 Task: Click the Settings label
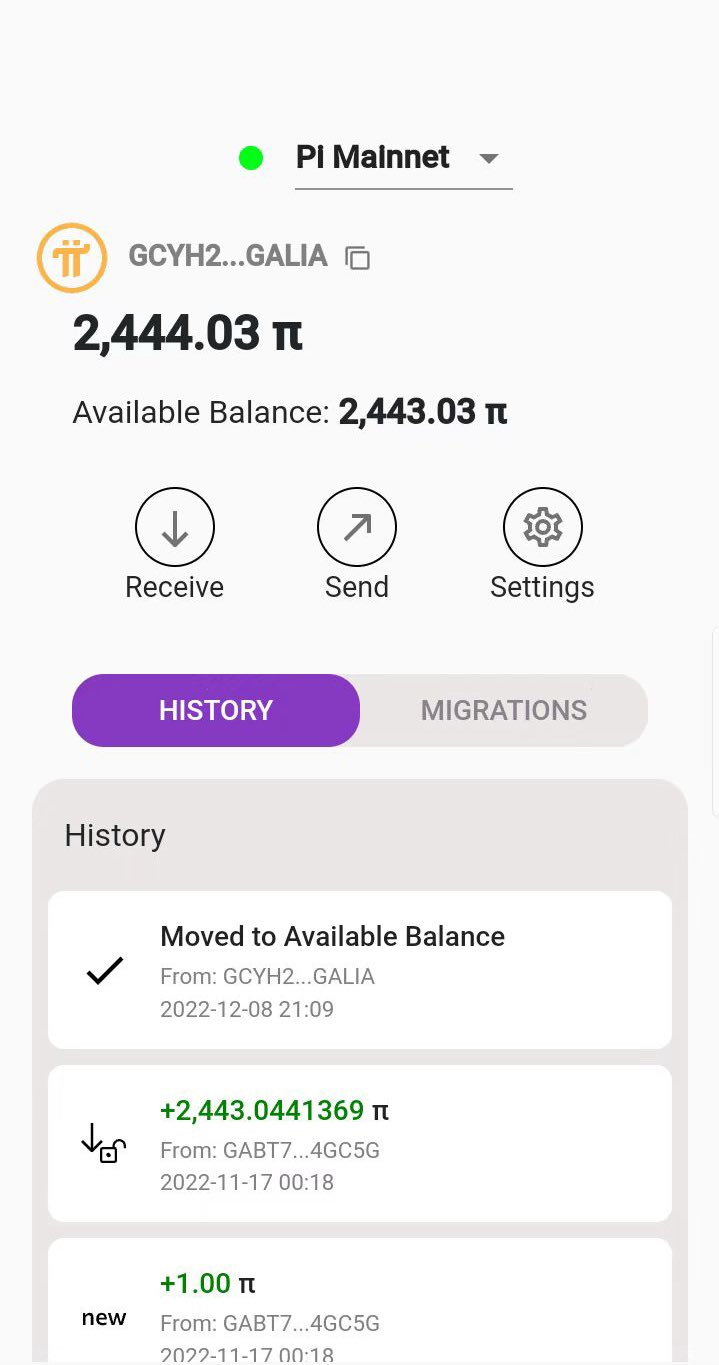coord(542,587)
